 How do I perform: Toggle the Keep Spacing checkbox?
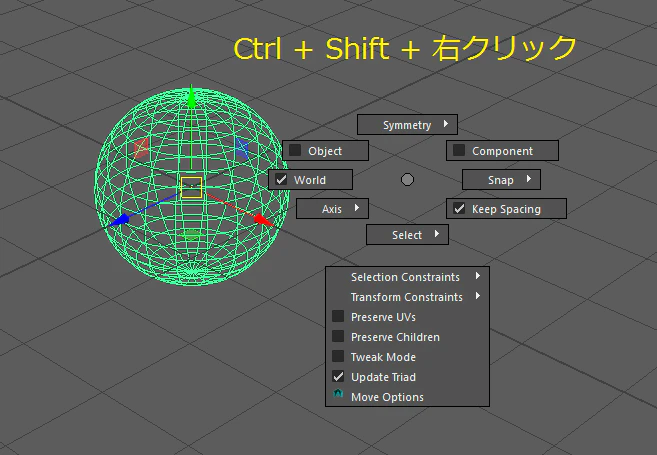[x=459, y=208]
